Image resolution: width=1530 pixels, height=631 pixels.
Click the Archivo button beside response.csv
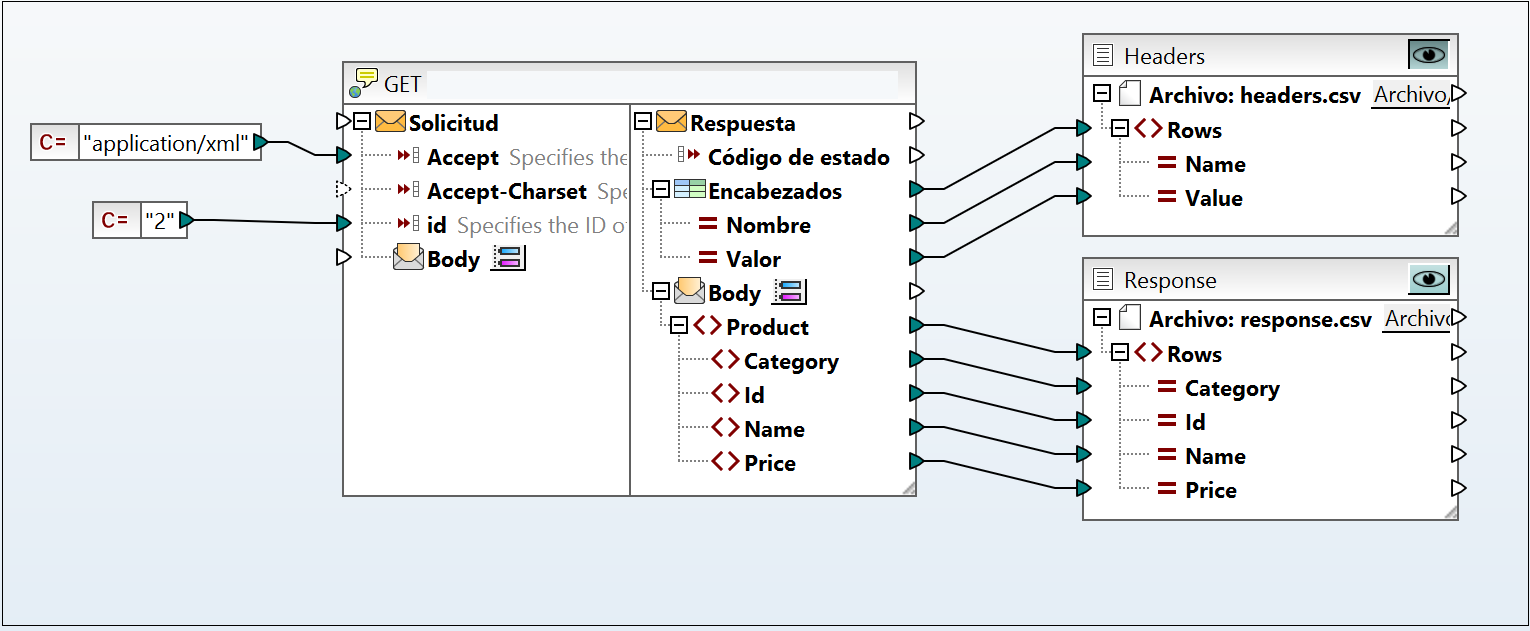(1417, 320)
